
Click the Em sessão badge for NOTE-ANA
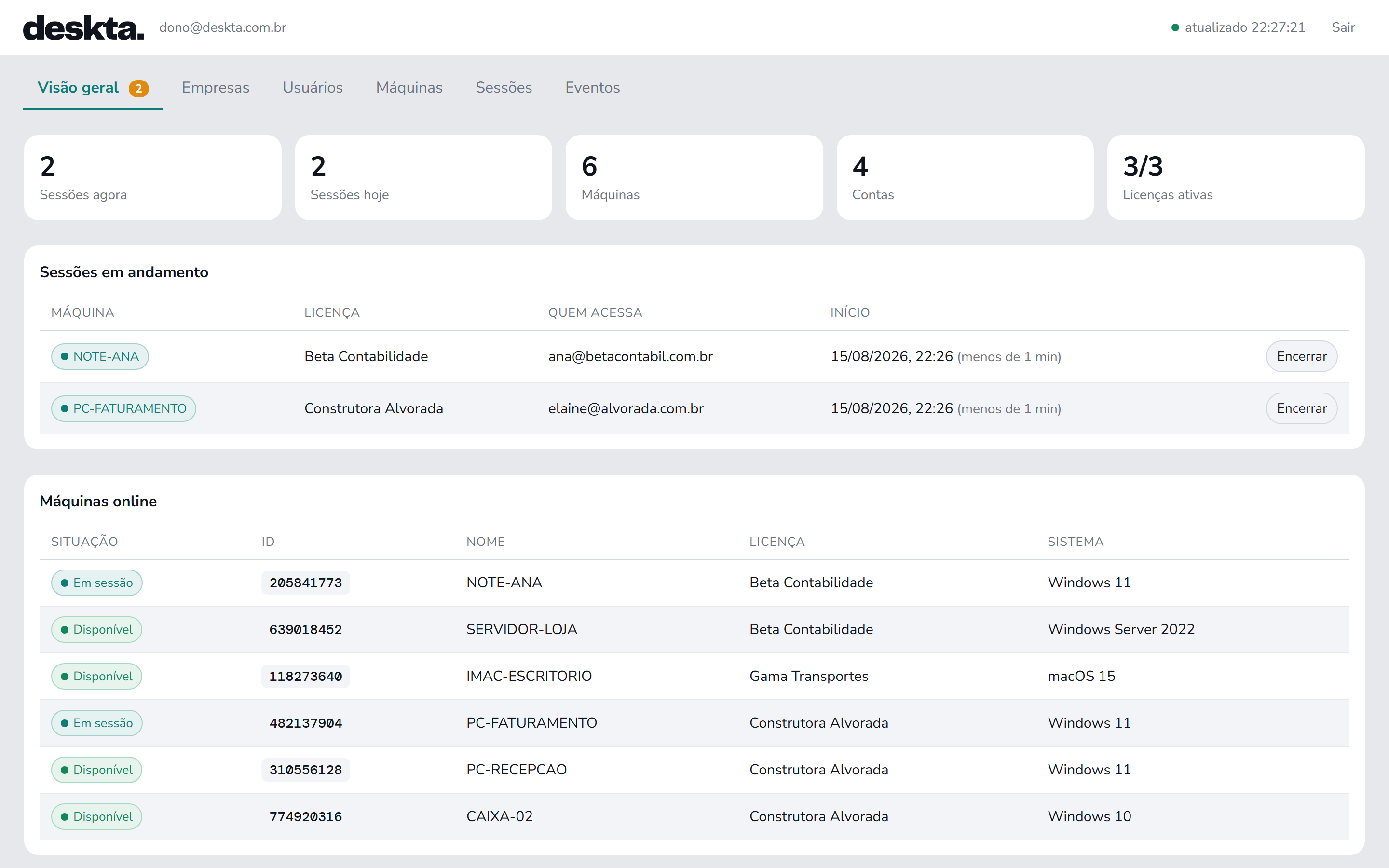point(96,583)
